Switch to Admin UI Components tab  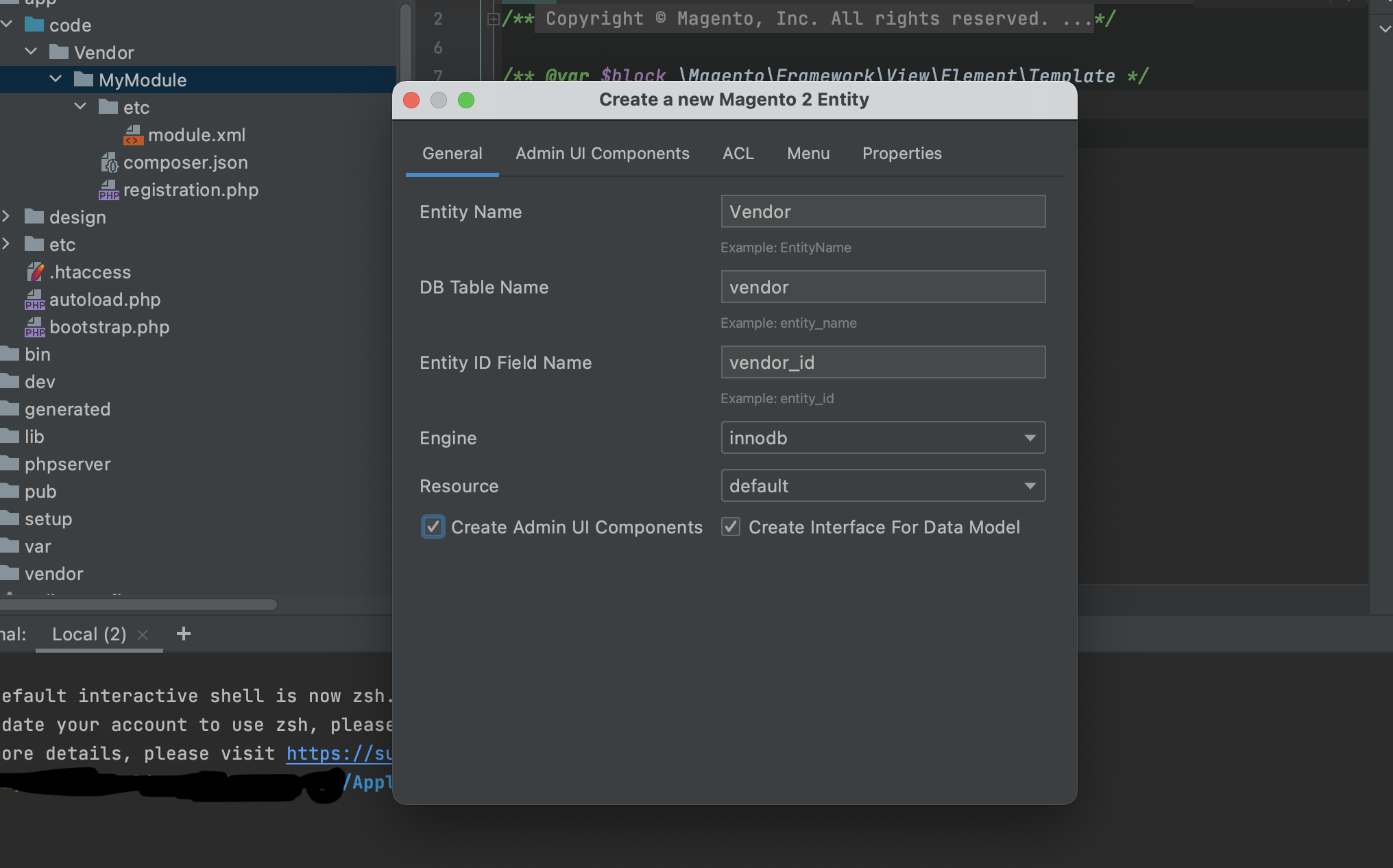(602, 154)
